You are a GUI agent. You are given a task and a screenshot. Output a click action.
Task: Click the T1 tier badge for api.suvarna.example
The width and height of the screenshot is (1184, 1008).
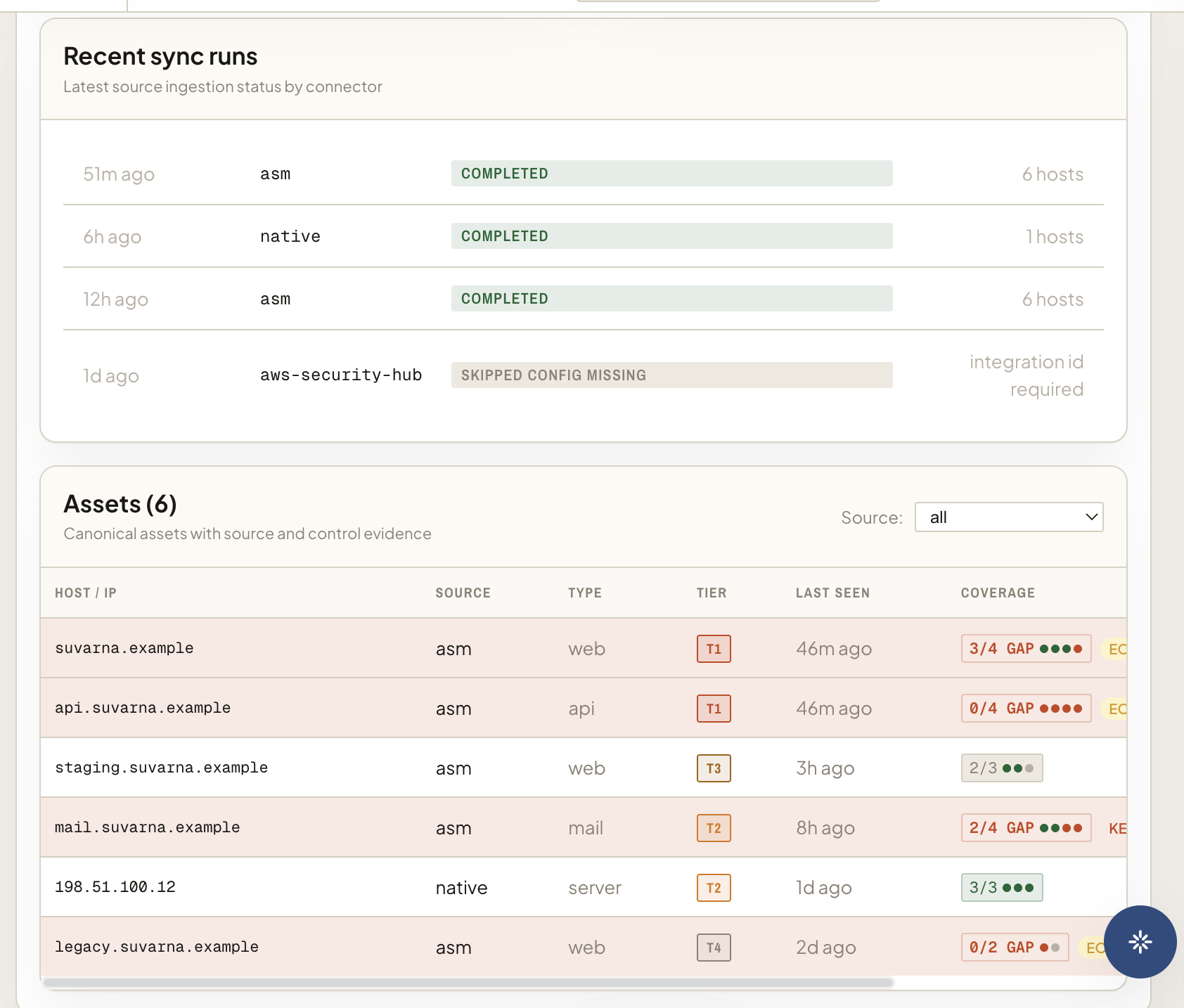pyautogui.click(x=714, y=709)
